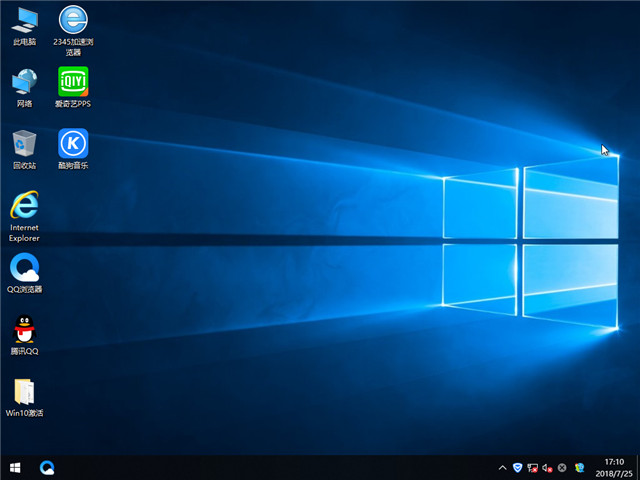Open the Windows Start menu
Screen dimensions: 640x480
point(15,467)
